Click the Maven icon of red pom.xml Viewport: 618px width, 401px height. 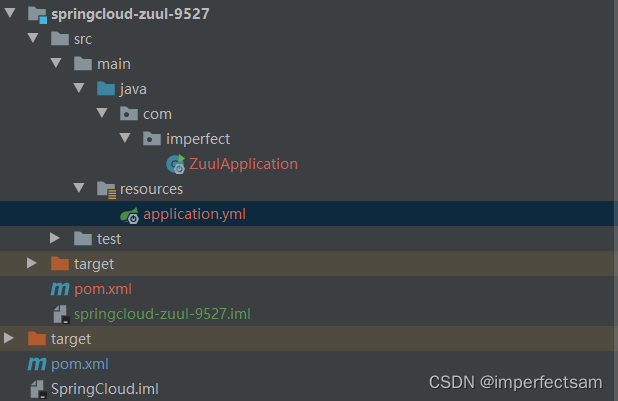point(60,289)
